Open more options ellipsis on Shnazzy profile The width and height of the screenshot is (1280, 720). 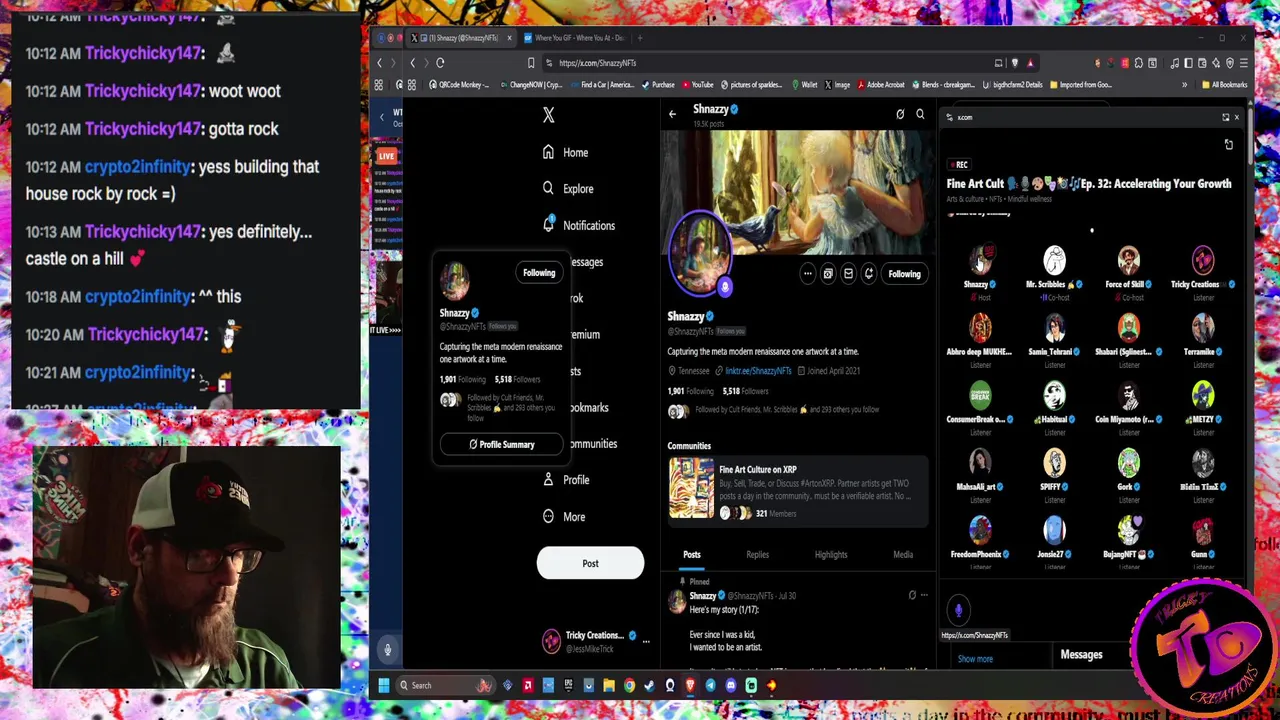point(807,274)
